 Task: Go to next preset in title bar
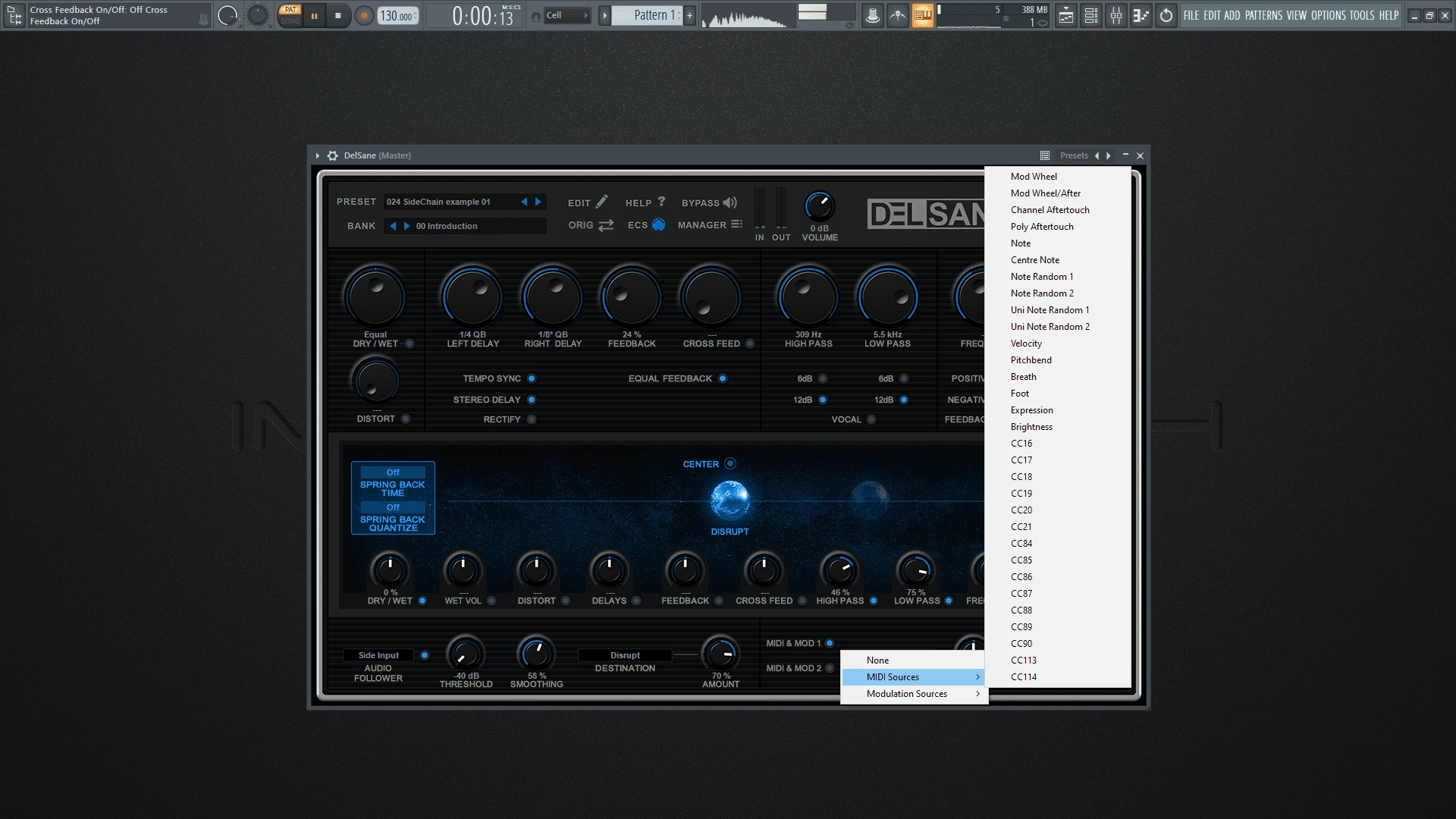(x=1109, y=155)
